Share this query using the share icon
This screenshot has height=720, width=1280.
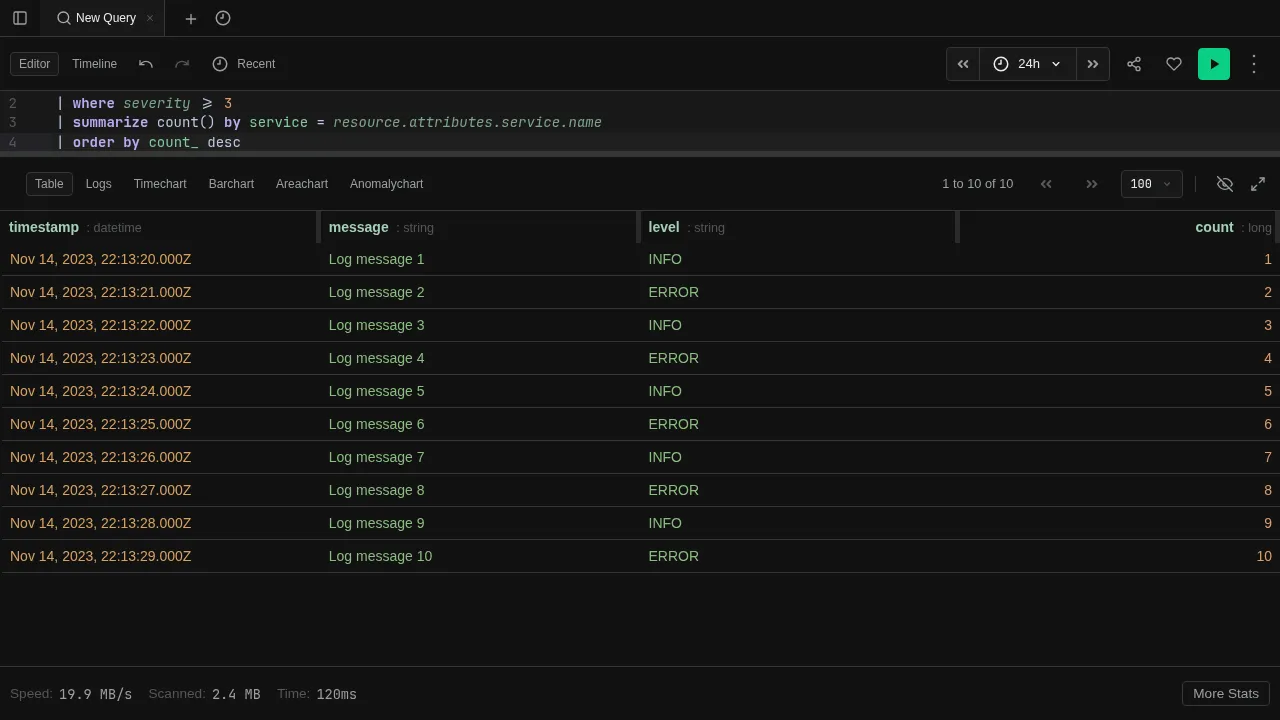pyautogui.click(x=1134, y=64)
